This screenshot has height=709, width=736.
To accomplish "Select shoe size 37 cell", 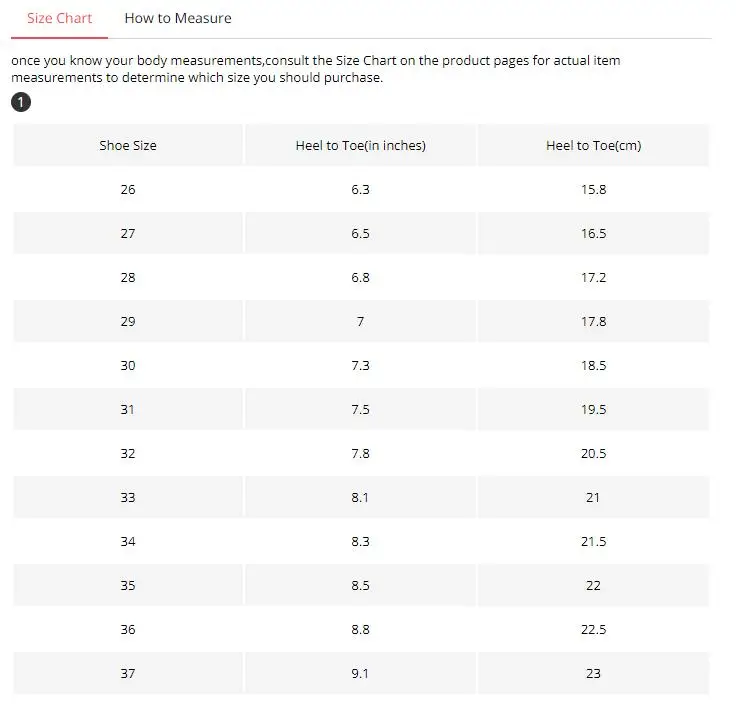I will [128, 674].
